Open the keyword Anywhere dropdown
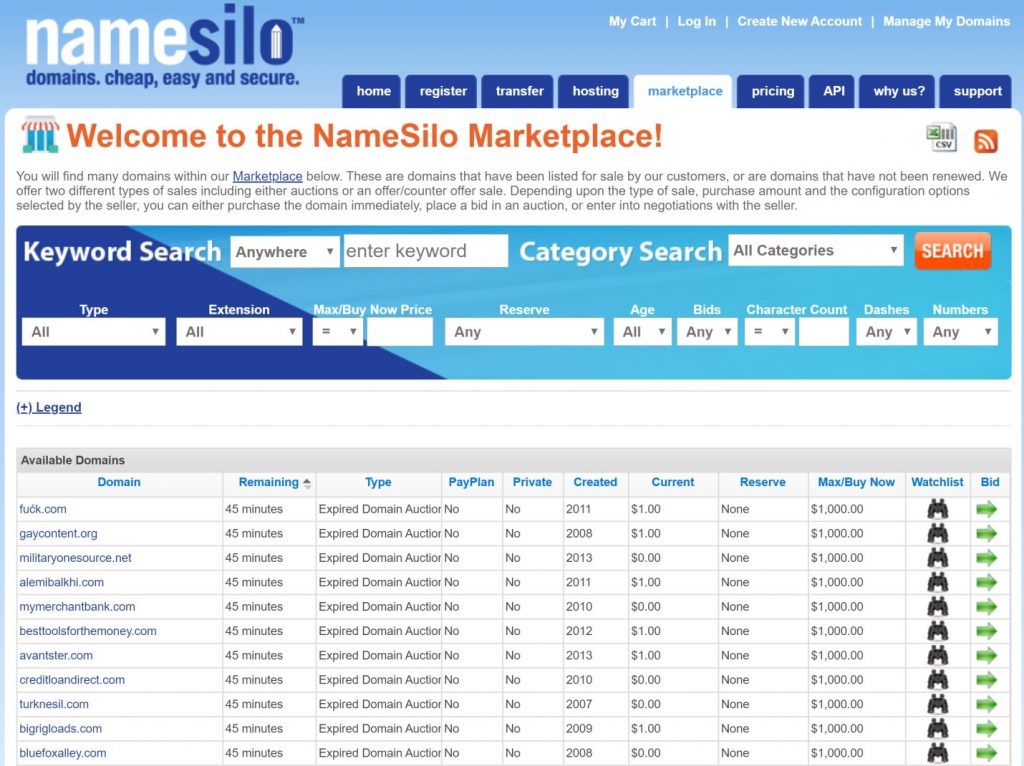Image resolution: width=1024 pixels, height=766 pixels. tap(285, 251)
